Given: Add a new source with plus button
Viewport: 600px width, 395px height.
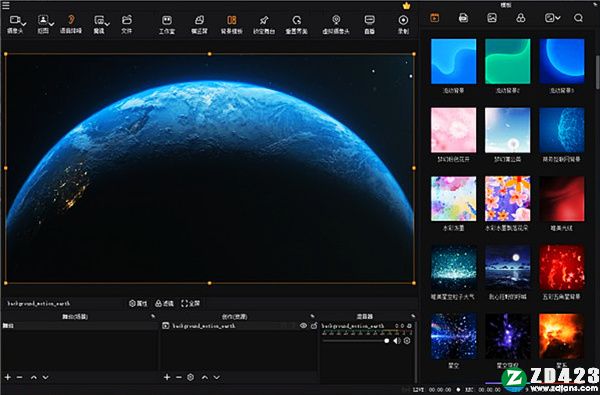Looking at the screenshot, I should (167, 377).
